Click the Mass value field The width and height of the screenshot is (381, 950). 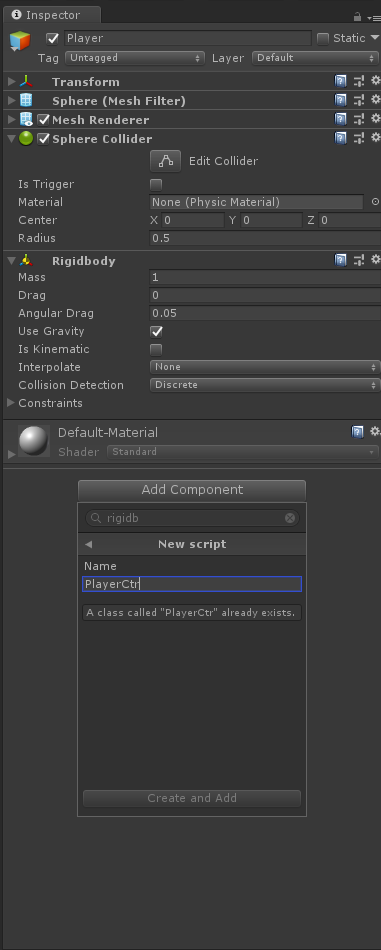click(x=265, y=277)
